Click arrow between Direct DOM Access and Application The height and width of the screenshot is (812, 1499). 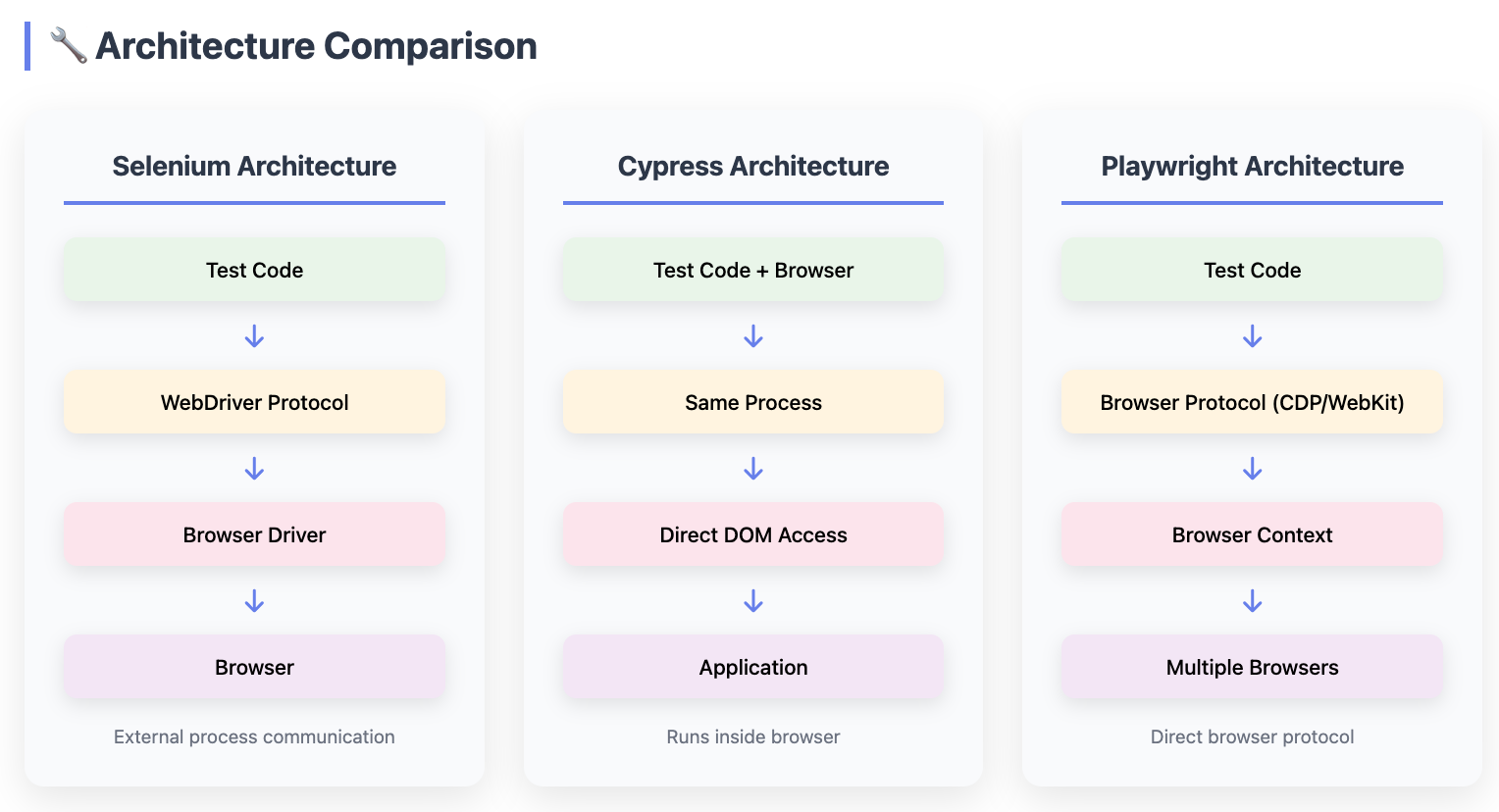pos(753,601)
